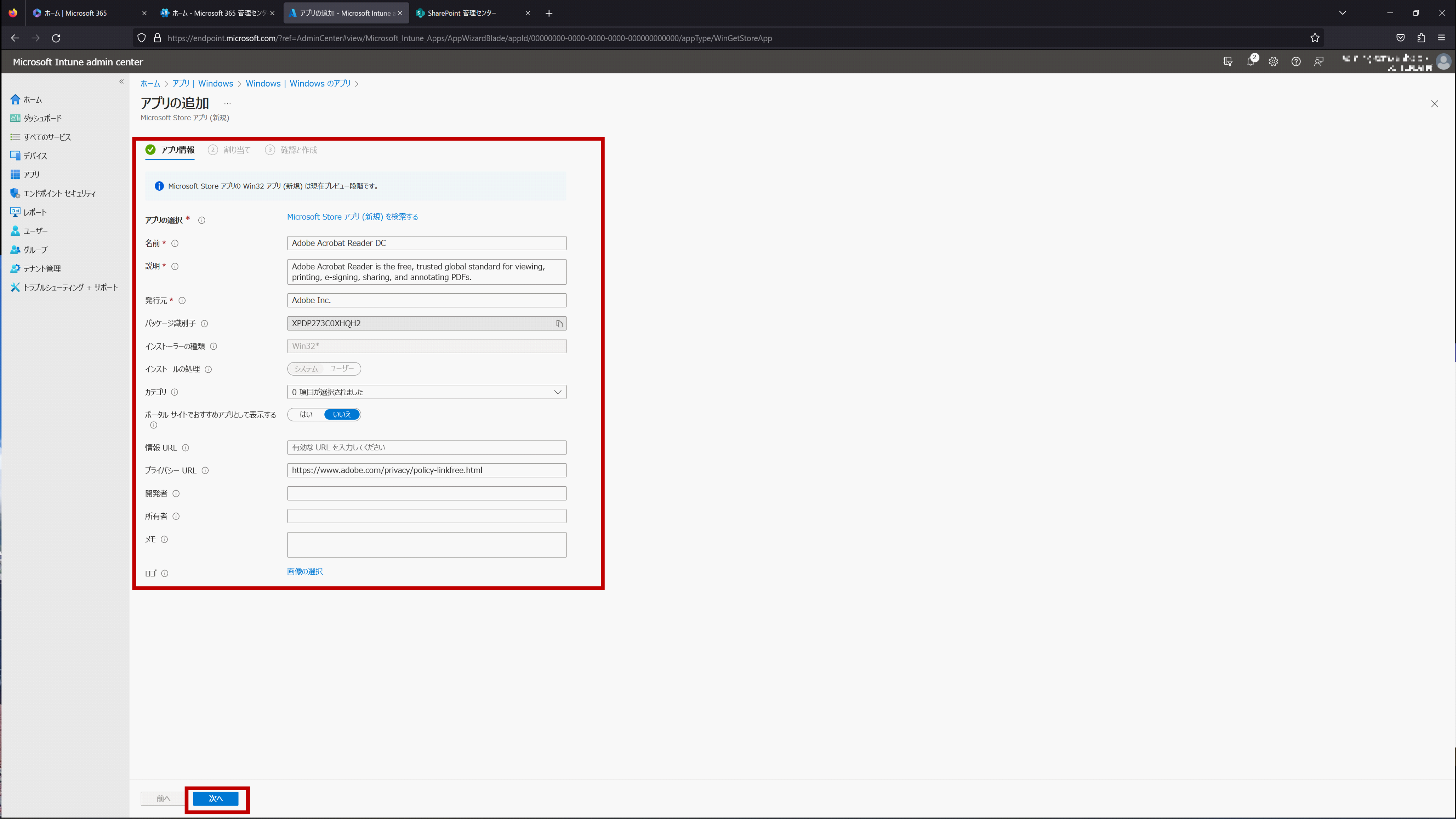1456x819 pixels.
Task: Reload the page in browser toolbar
Action: (56, 38)
